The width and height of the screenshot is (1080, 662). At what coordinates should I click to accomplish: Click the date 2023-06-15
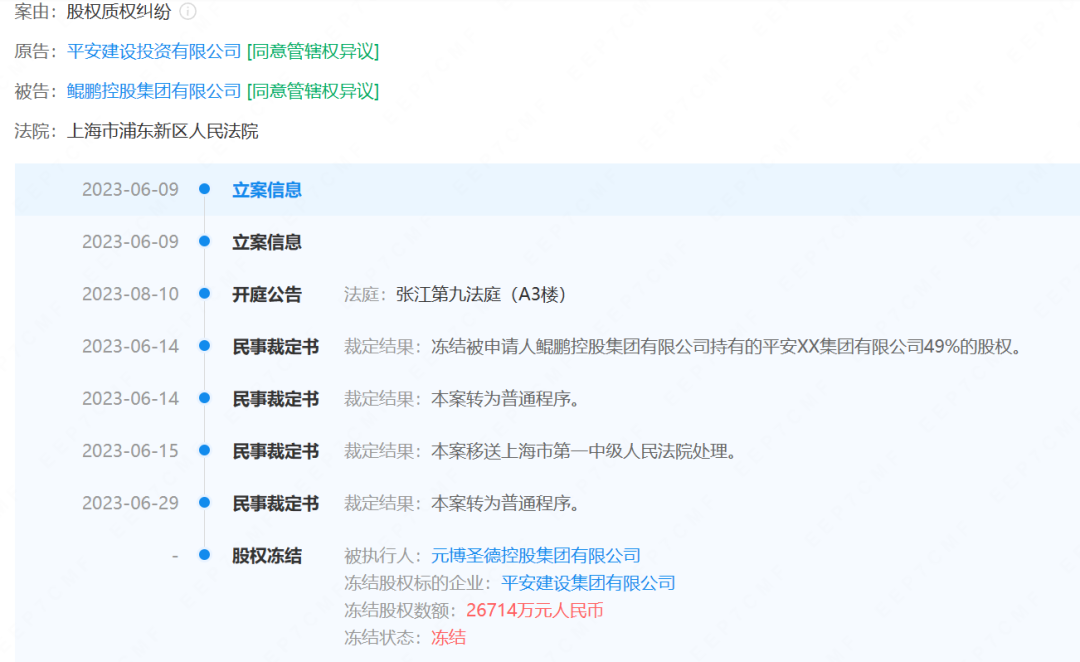tap(130, 451)
